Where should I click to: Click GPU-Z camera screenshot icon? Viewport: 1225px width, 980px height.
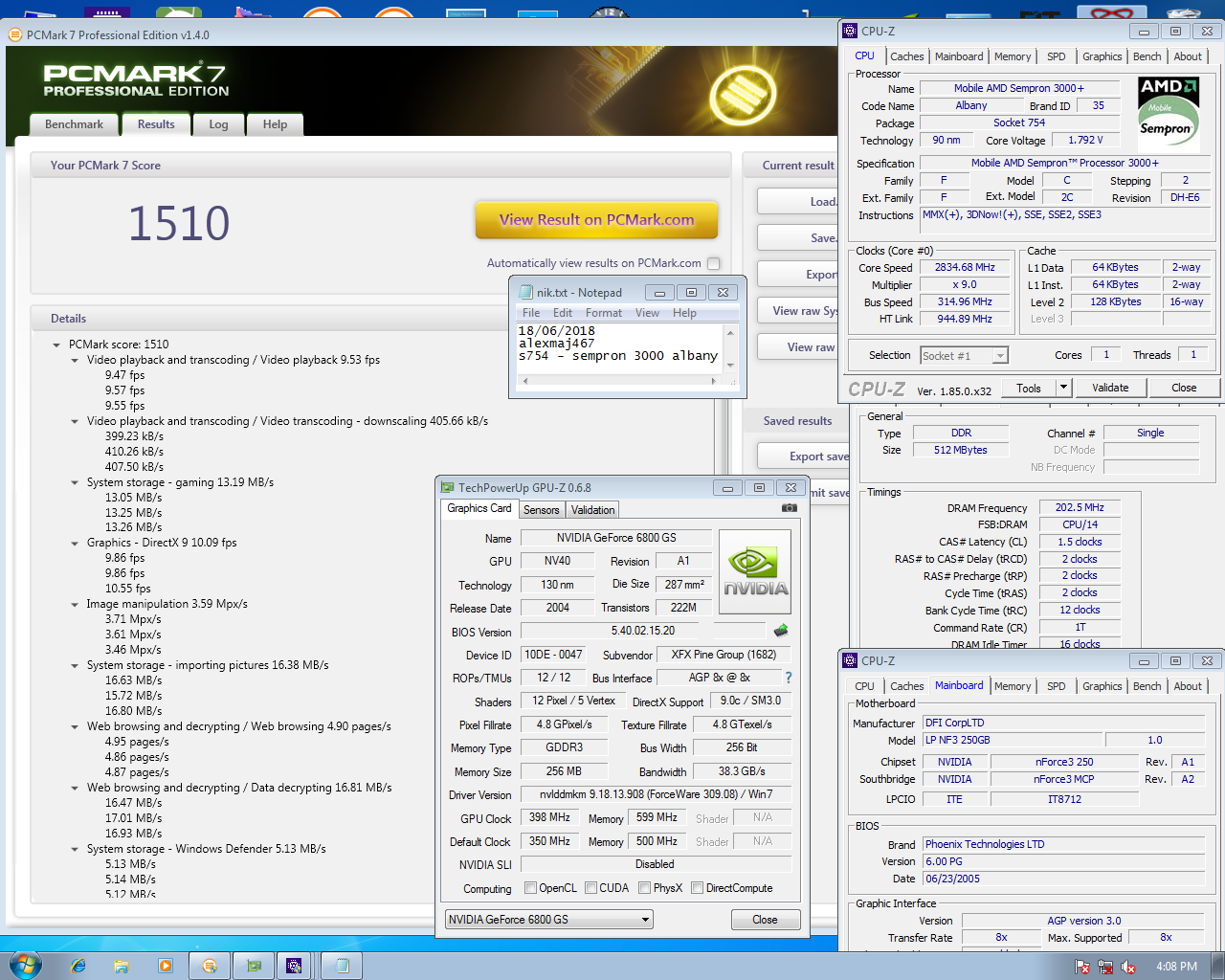click(x=790, y=508)
